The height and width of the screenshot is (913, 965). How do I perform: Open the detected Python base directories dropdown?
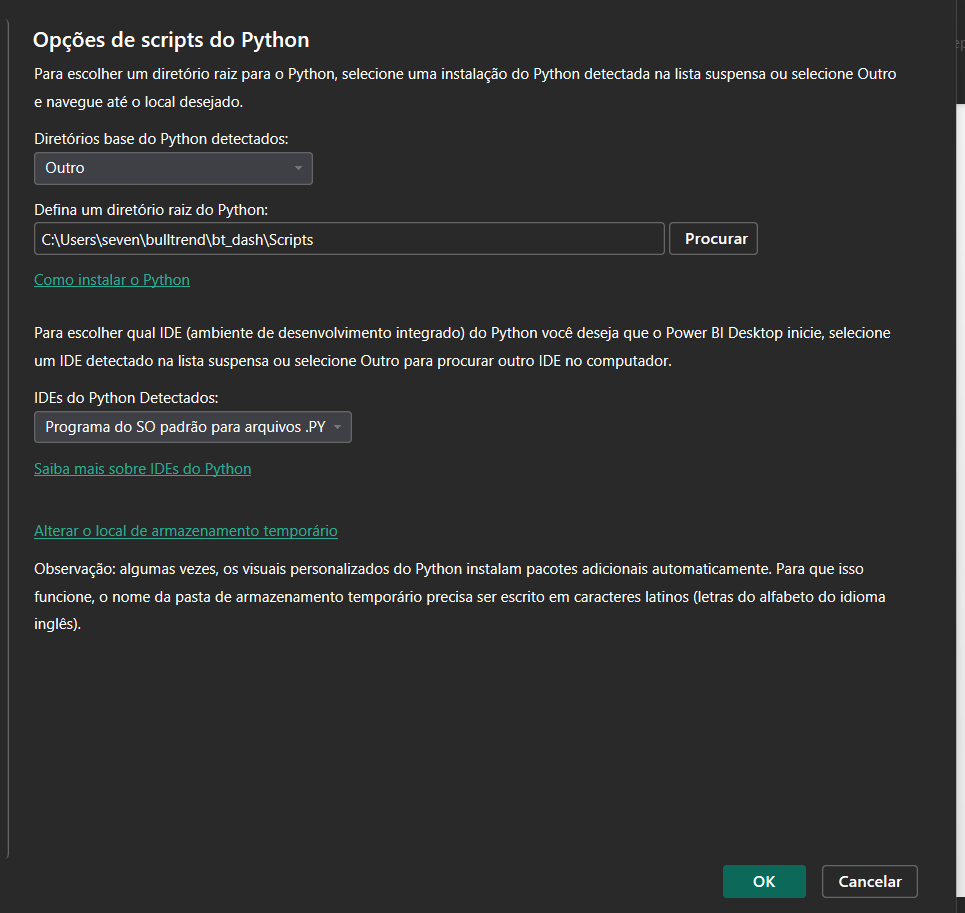tap(173, 169)
